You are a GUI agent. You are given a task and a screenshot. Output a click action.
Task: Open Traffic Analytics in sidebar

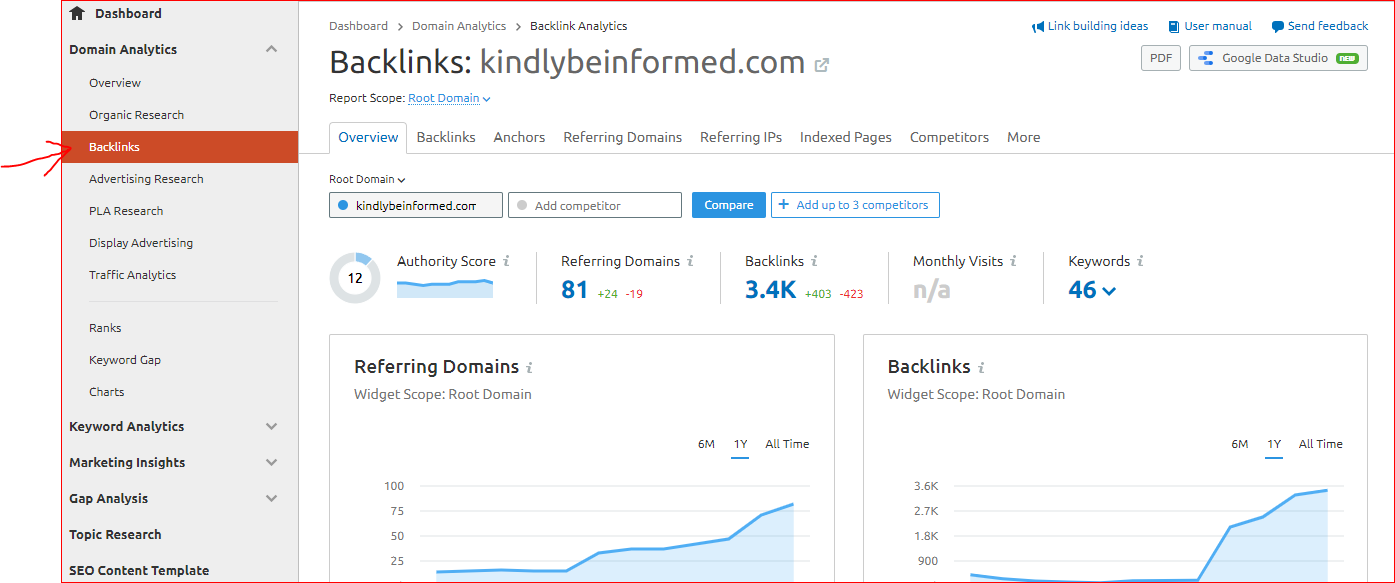[132, 275]
